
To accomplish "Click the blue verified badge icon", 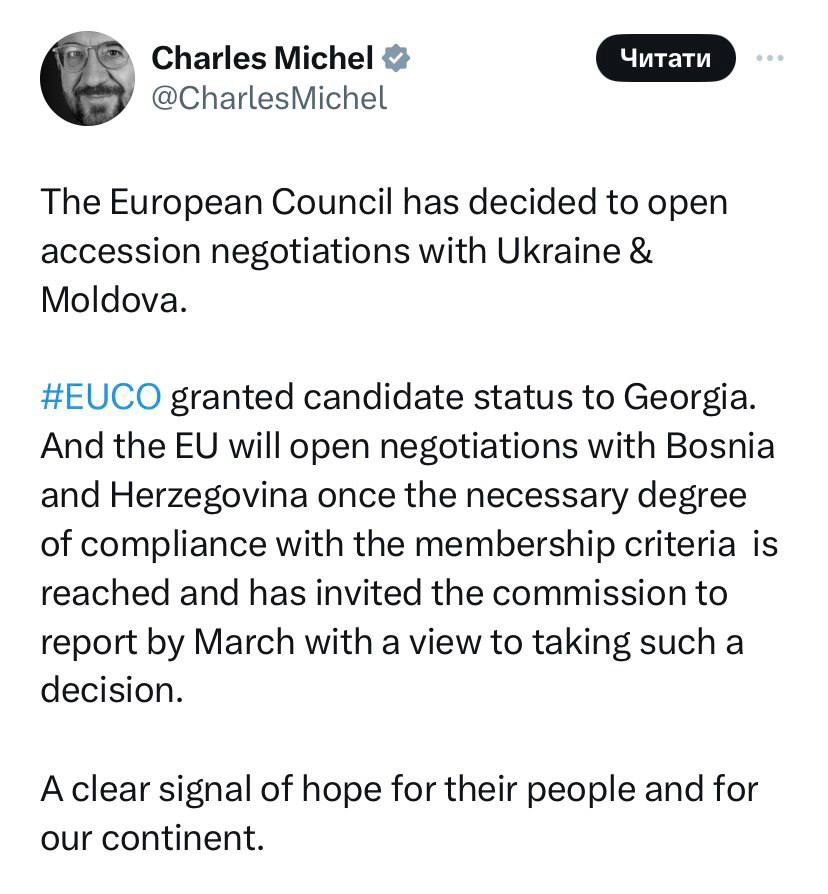I will tap(397, 59).
